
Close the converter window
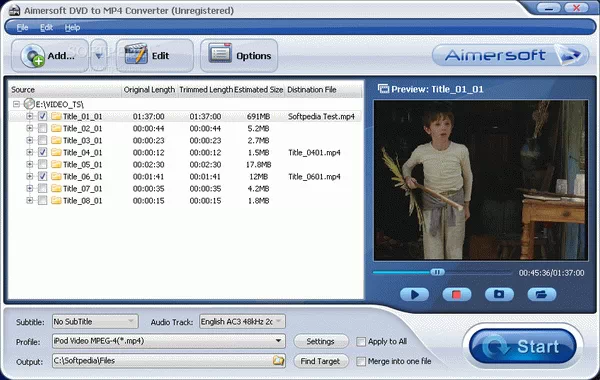pos(576,8)
